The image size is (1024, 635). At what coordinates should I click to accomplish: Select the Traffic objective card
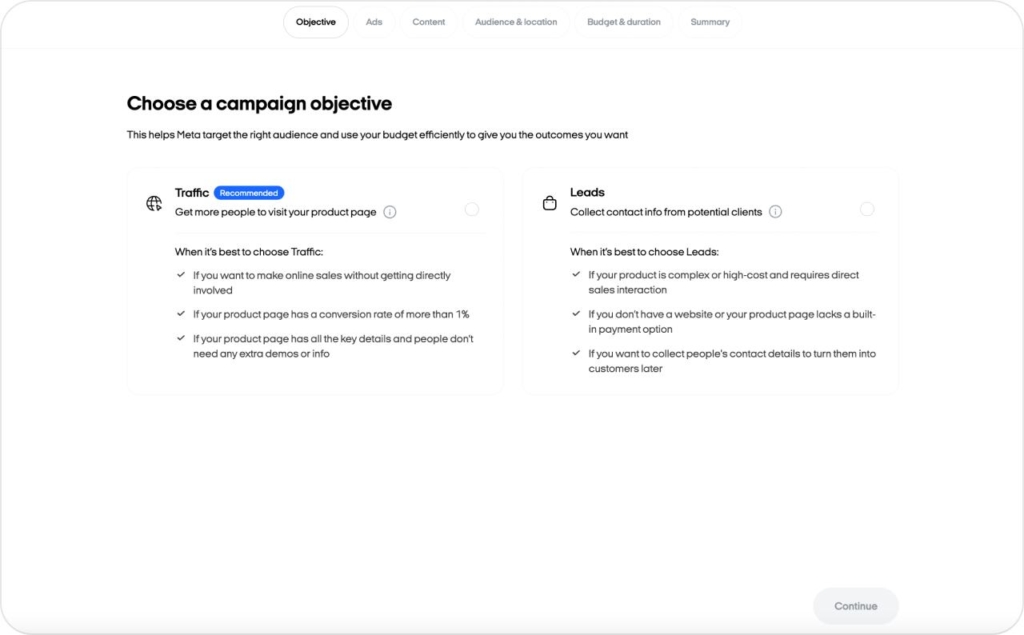[315, 280]
